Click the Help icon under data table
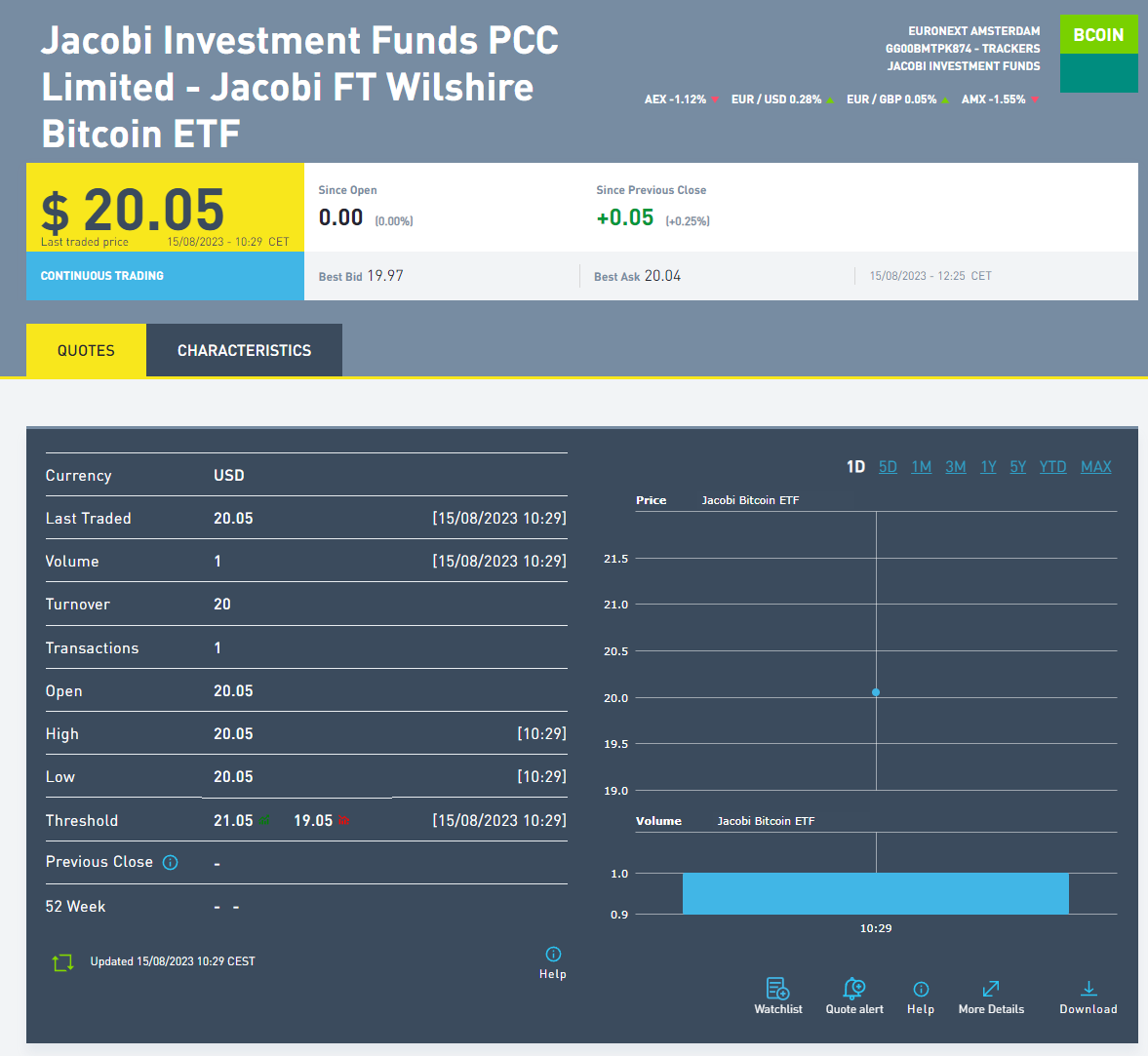1148x1056 pixels. tap(553, 955)
